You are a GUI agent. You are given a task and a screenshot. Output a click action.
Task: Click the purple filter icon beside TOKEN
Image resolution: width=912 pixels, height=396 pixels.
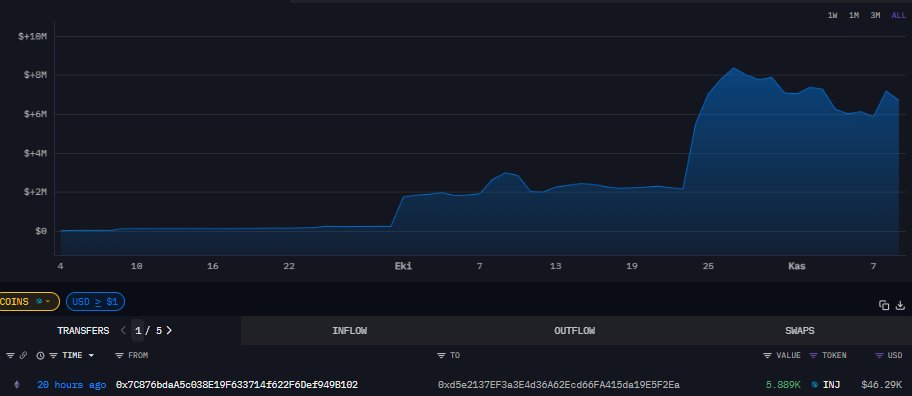pyautogui.click(x=813, y=355)
